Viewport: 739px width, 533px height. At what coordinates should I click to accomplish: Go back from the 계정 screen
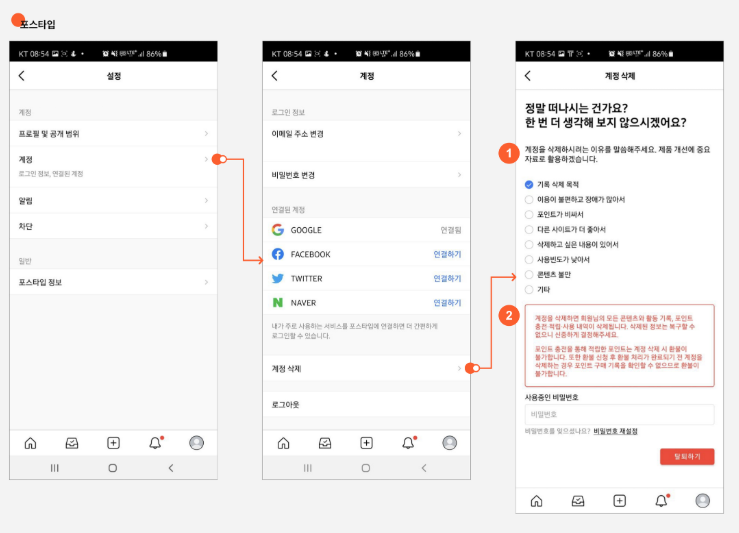coord(275,75)
